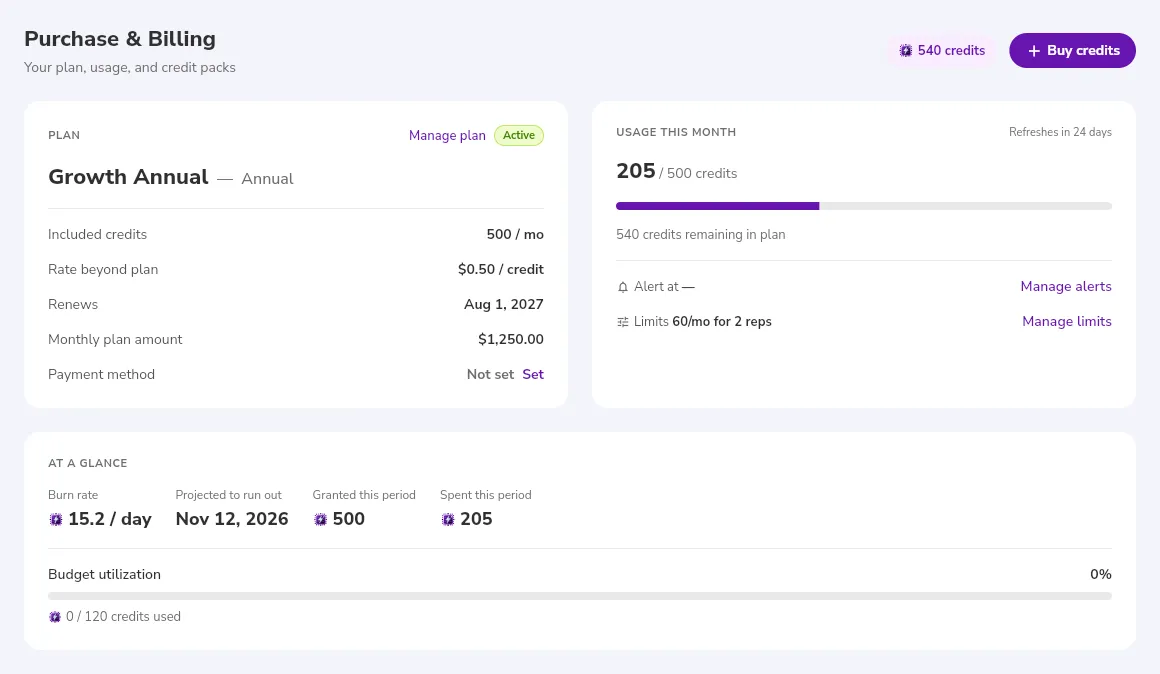Image resolution: width=1160 pixels, height=674 pixels.
Task: Click the Granted this period credit icon
Action: [x=320, y=519]
